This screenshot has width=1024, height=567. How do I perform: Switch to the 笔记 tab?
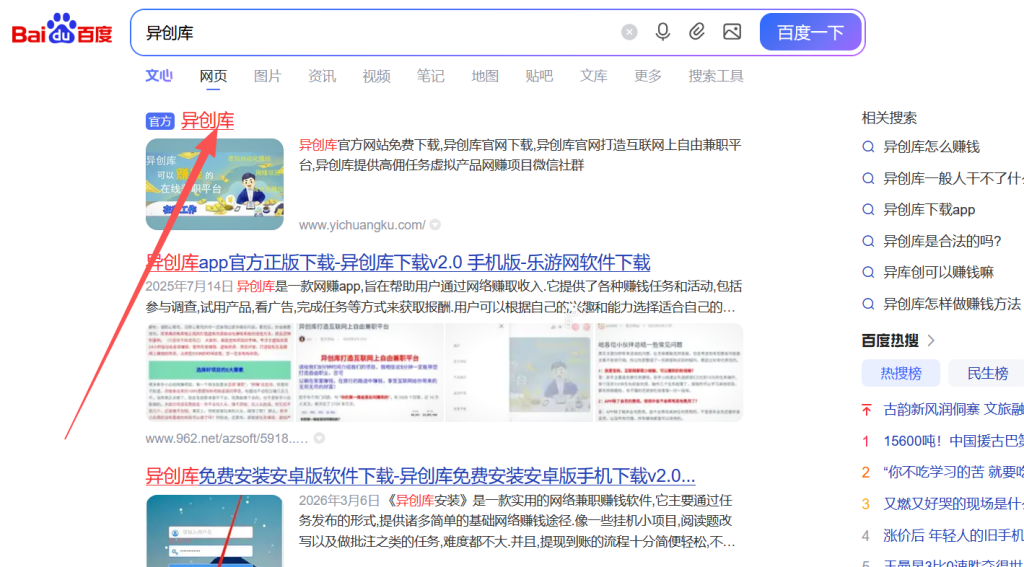[430, 76]
